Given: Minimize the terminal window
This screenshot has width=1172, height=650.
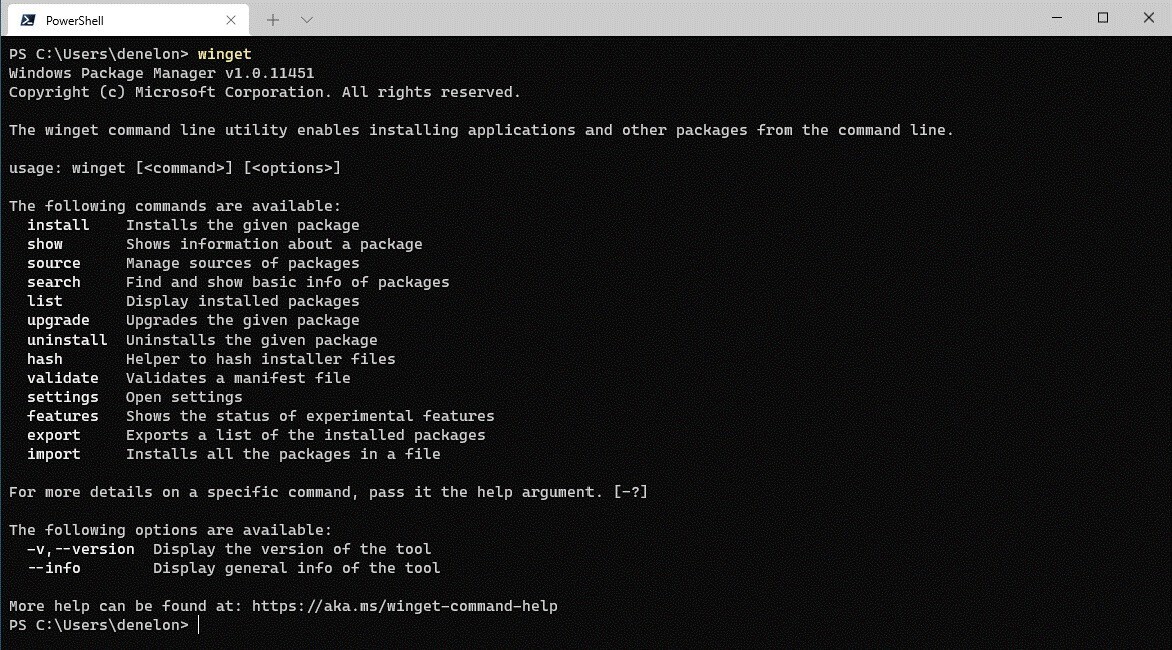Looking at the screenshot, I should coord(1057,18).
